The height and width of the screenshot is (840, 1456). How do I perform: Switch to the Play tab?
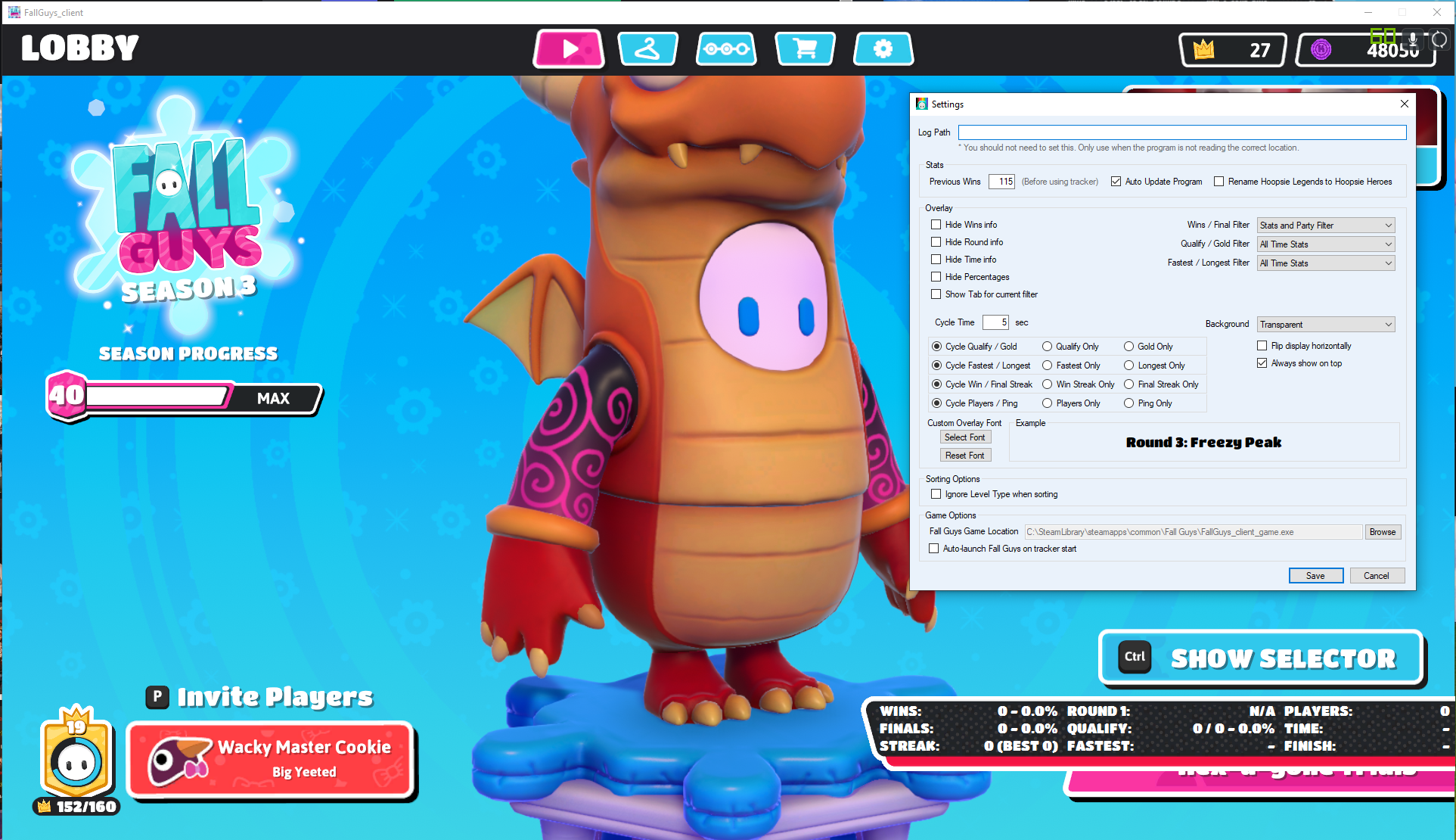coord(568,48)
